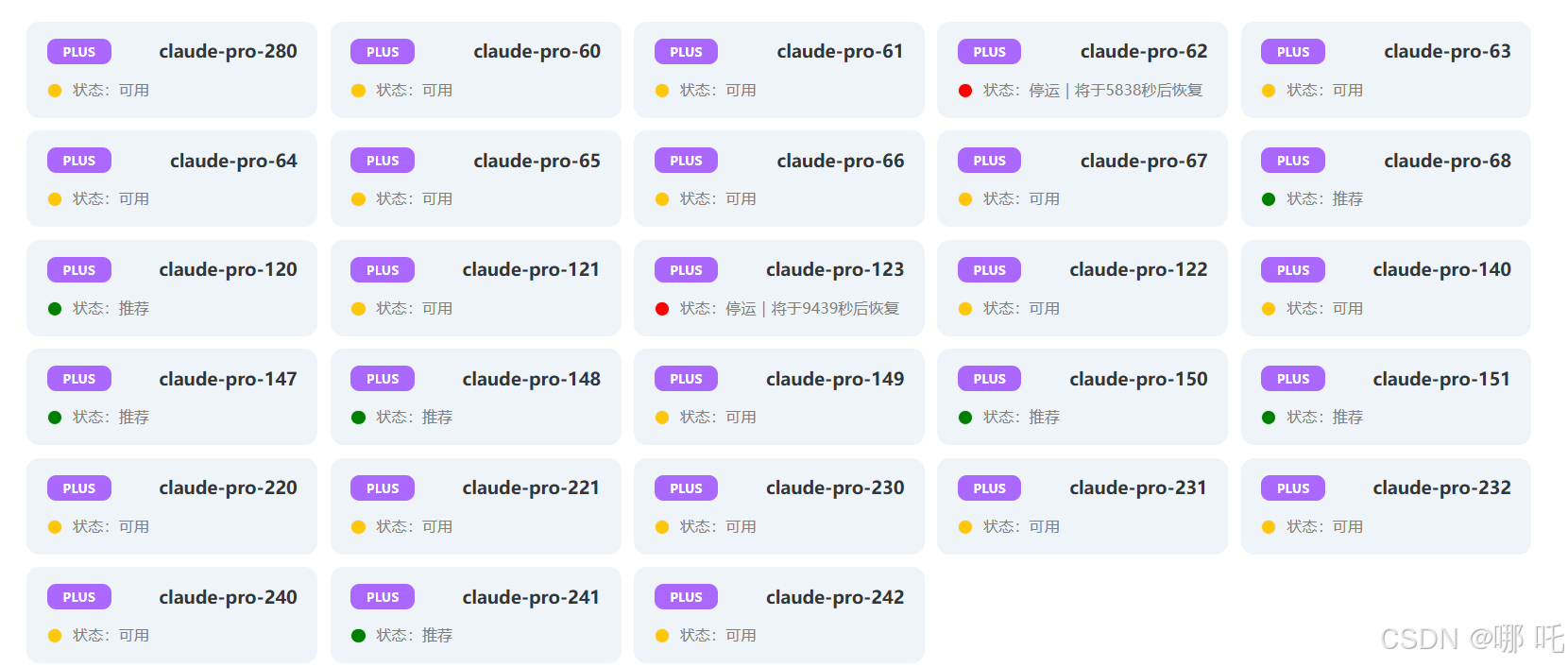Click '状态: 可用' text under claude-pro-232
This screenshot has height=667, width=1568.
(1324, 527)
